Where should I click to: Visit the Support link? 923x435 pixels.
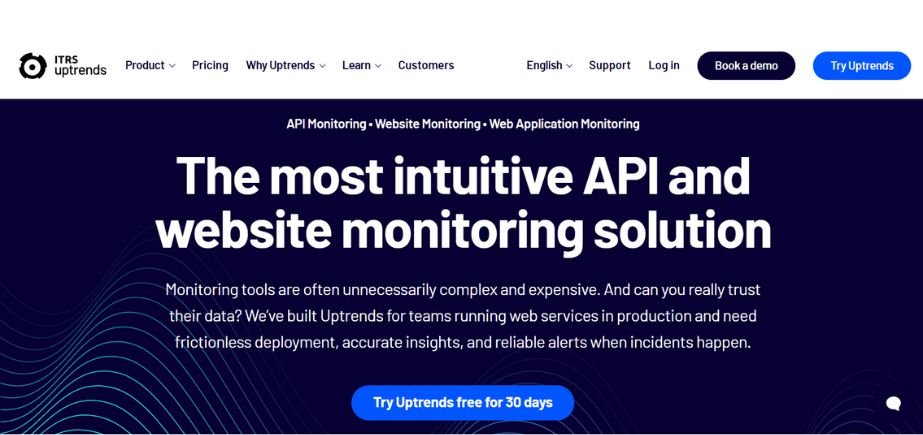pos(609,65)
